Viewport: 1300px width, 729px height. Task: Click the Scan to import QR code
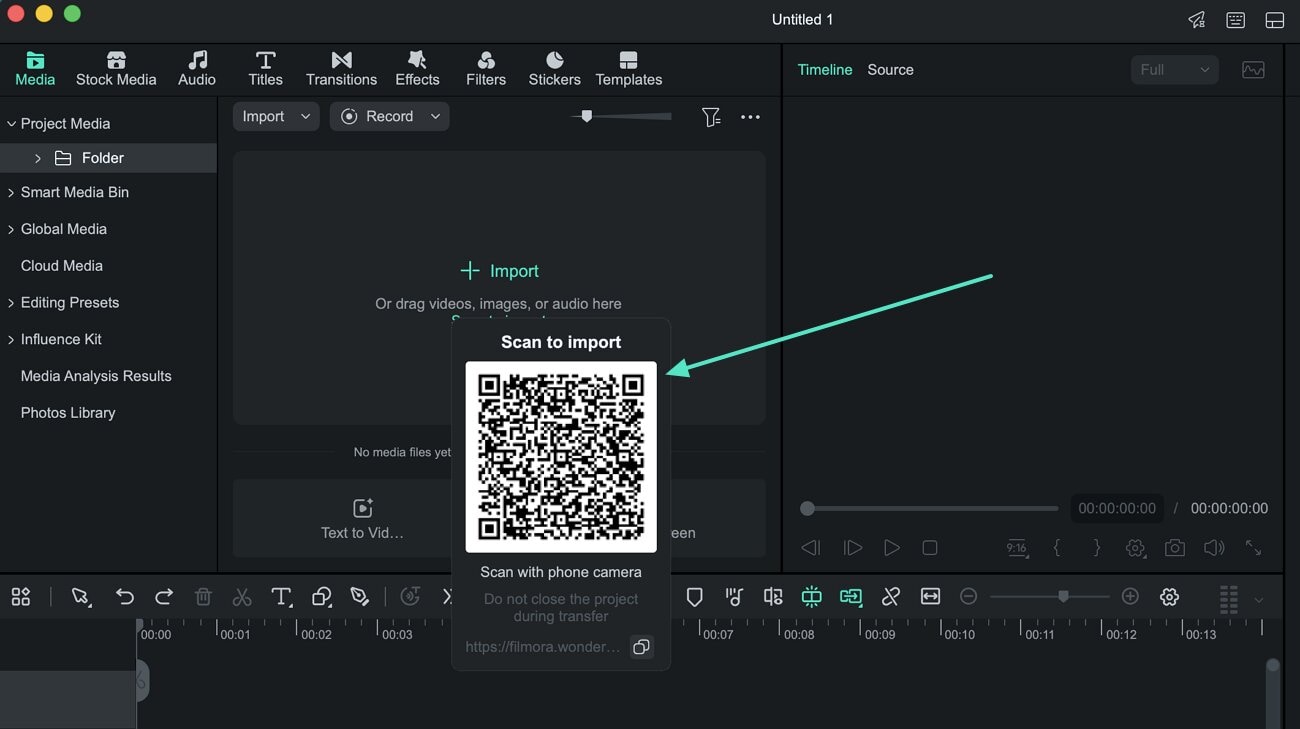561,457
